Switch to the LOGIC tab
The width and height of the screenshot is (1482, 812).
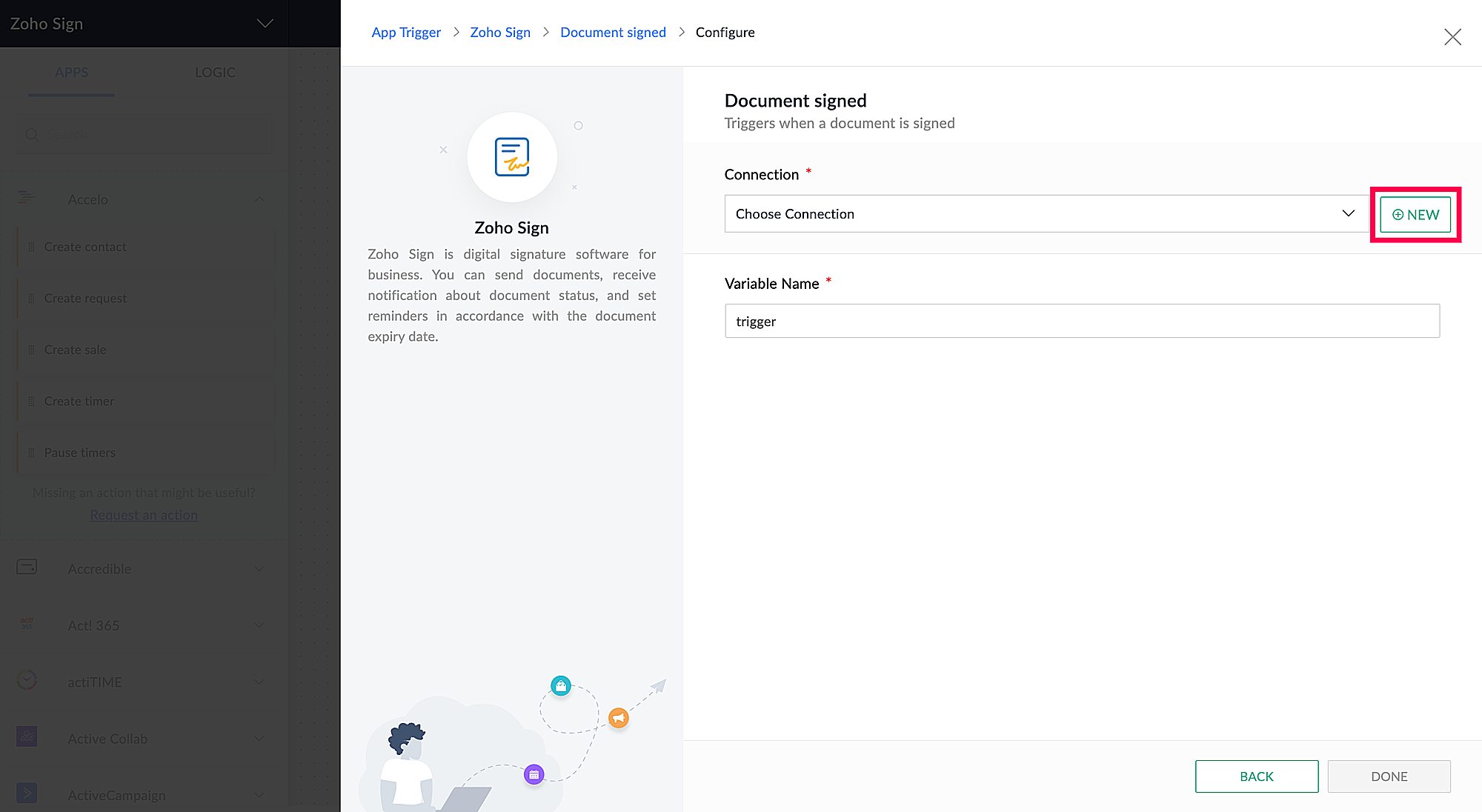pyautogui.click(x=215, y=73)
